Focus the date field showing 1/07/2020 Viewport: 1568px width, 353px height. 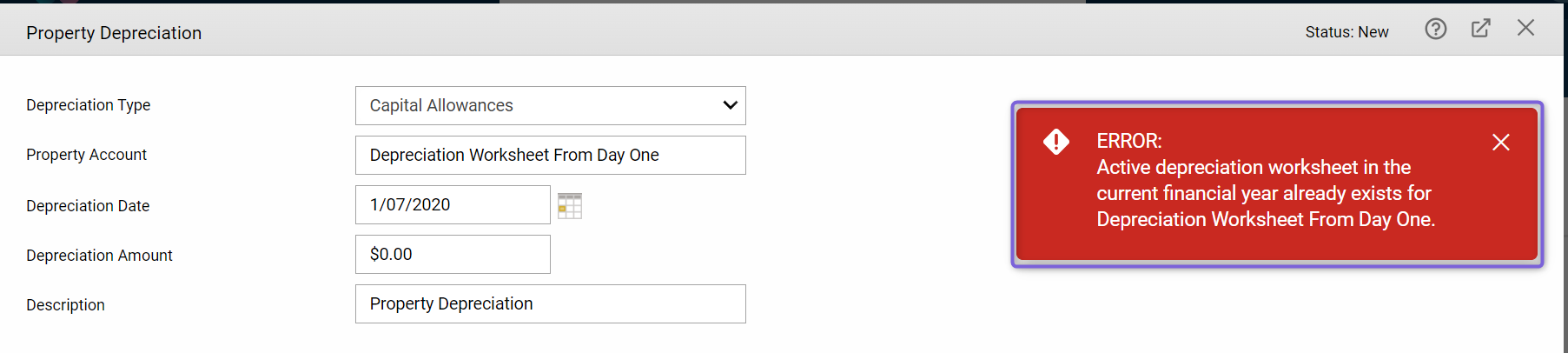point(453,205)
